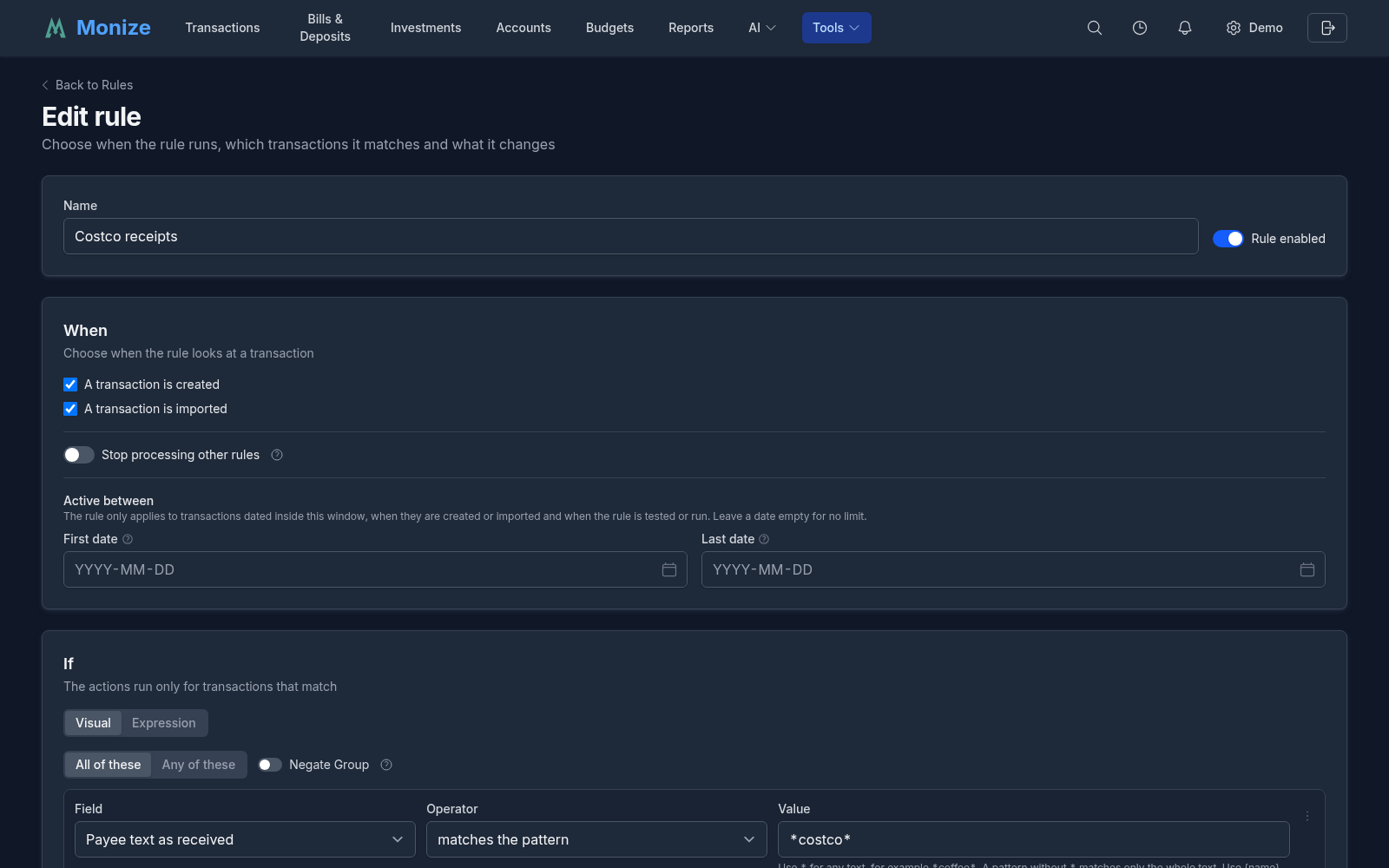This screenshot has width=1389, height=868.
Task: Expand the Tools dropdown menu
Action: pos(836,28)
